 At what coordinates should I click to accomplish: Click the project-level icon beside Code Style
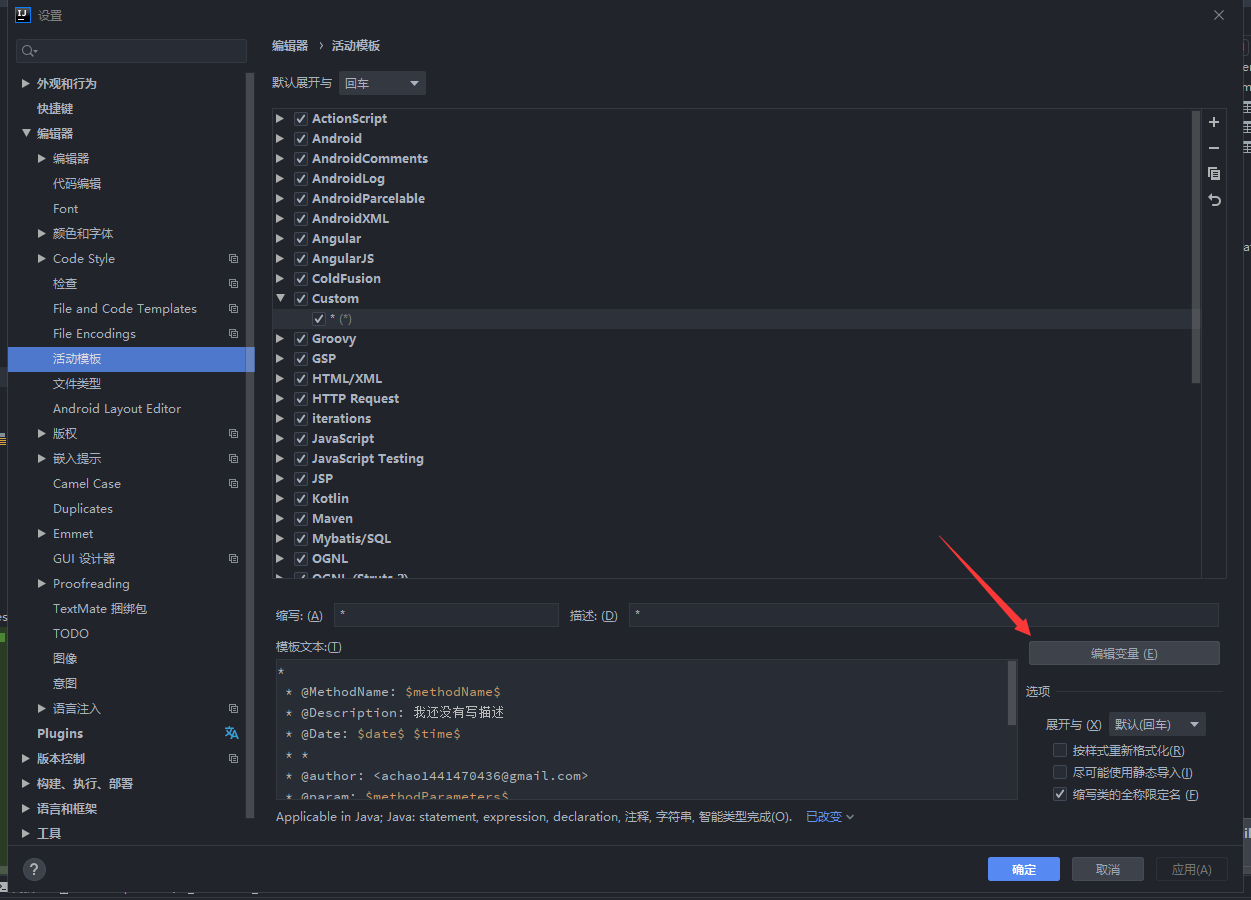[x=233, y=259]
